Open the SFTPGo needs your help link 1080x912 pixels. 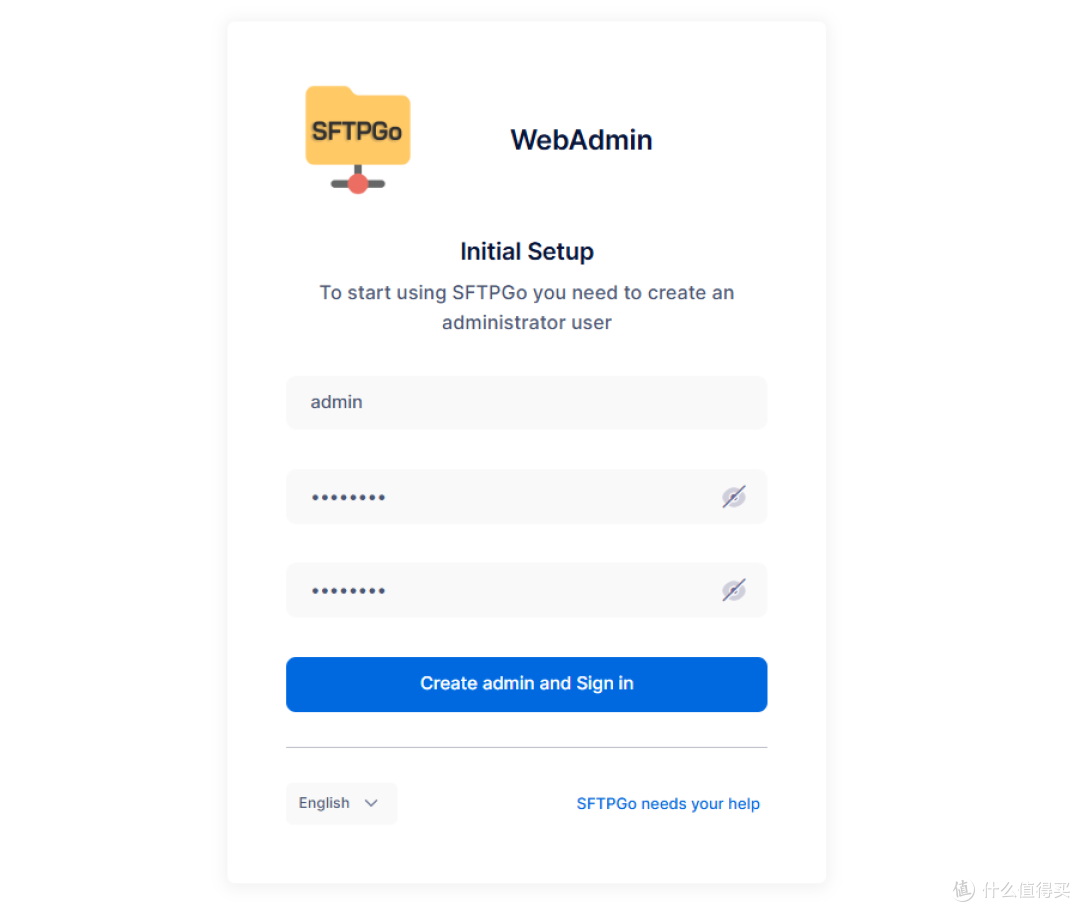668,804
